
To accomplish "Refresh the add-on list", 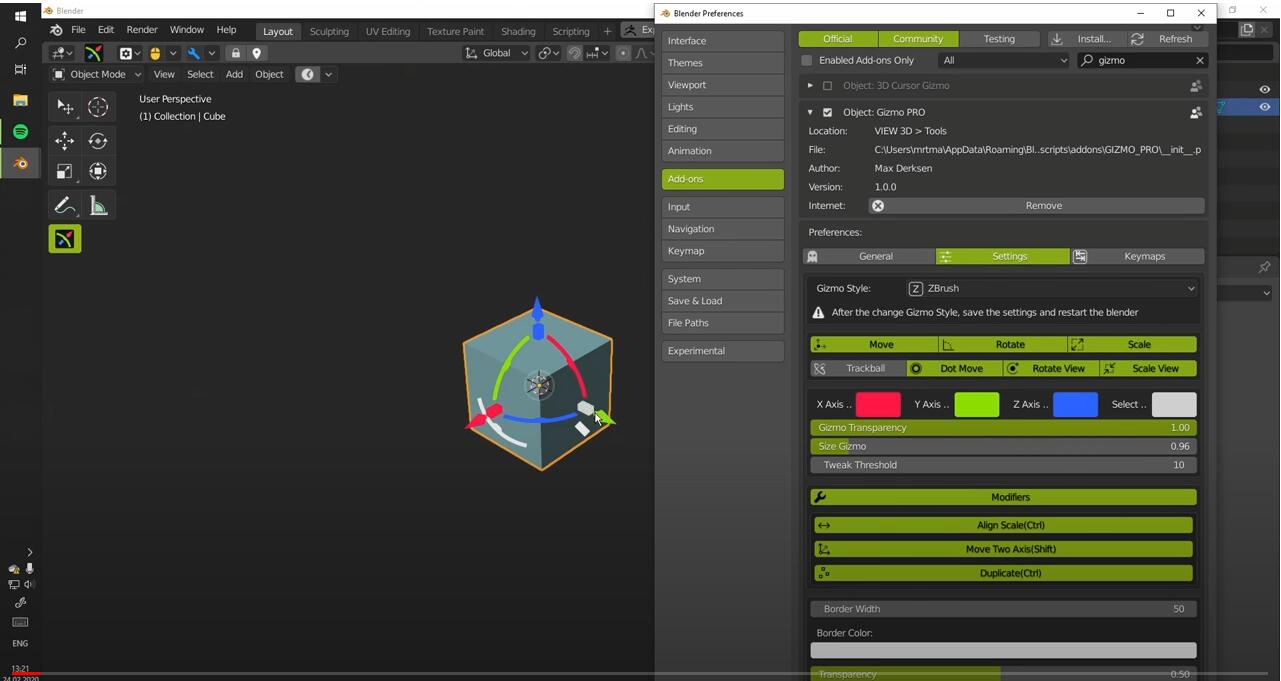I will [1167, 39].
